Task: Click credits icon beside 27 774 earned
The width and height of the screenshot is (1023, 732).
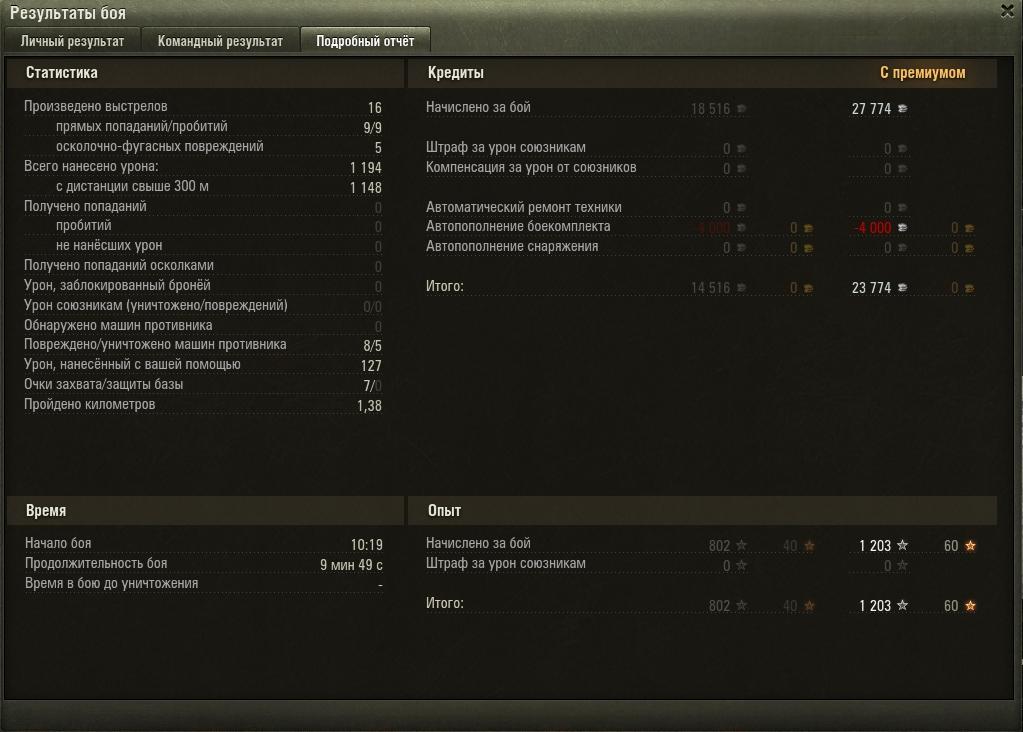Action: [x=902, y=108]
